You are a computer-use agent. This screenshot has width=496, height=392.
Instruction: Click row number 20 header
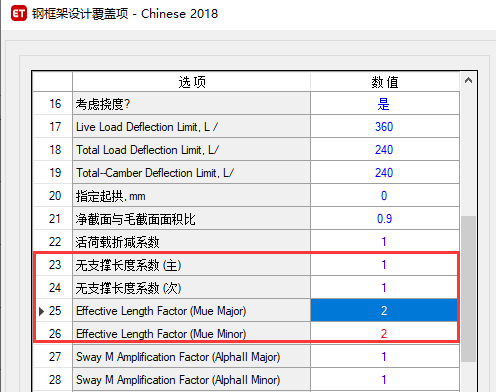(53, 196)
